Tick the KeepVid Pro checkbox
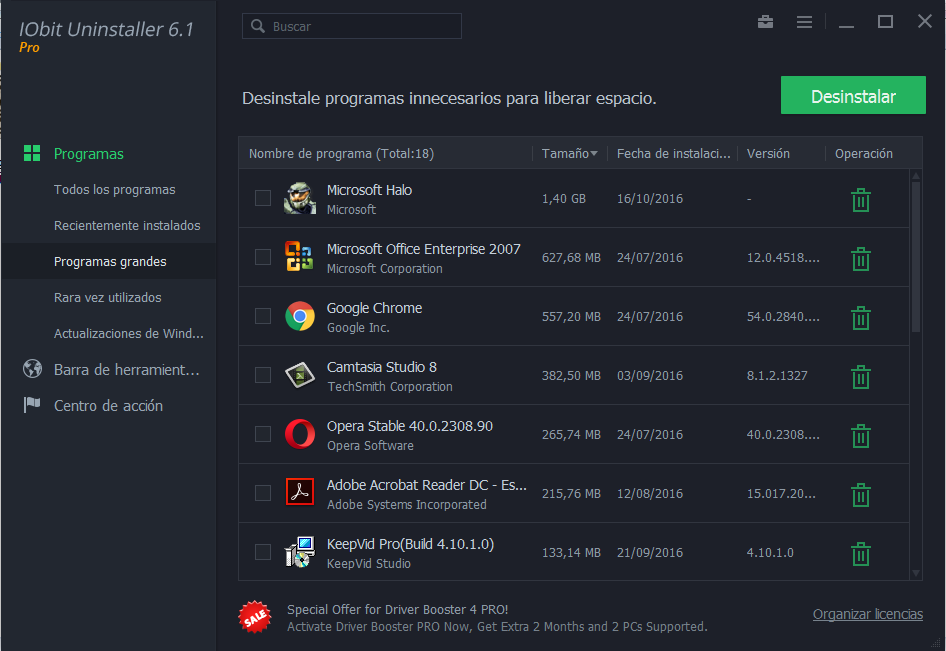This screenshot has width=946, height=651. (262, 552)
